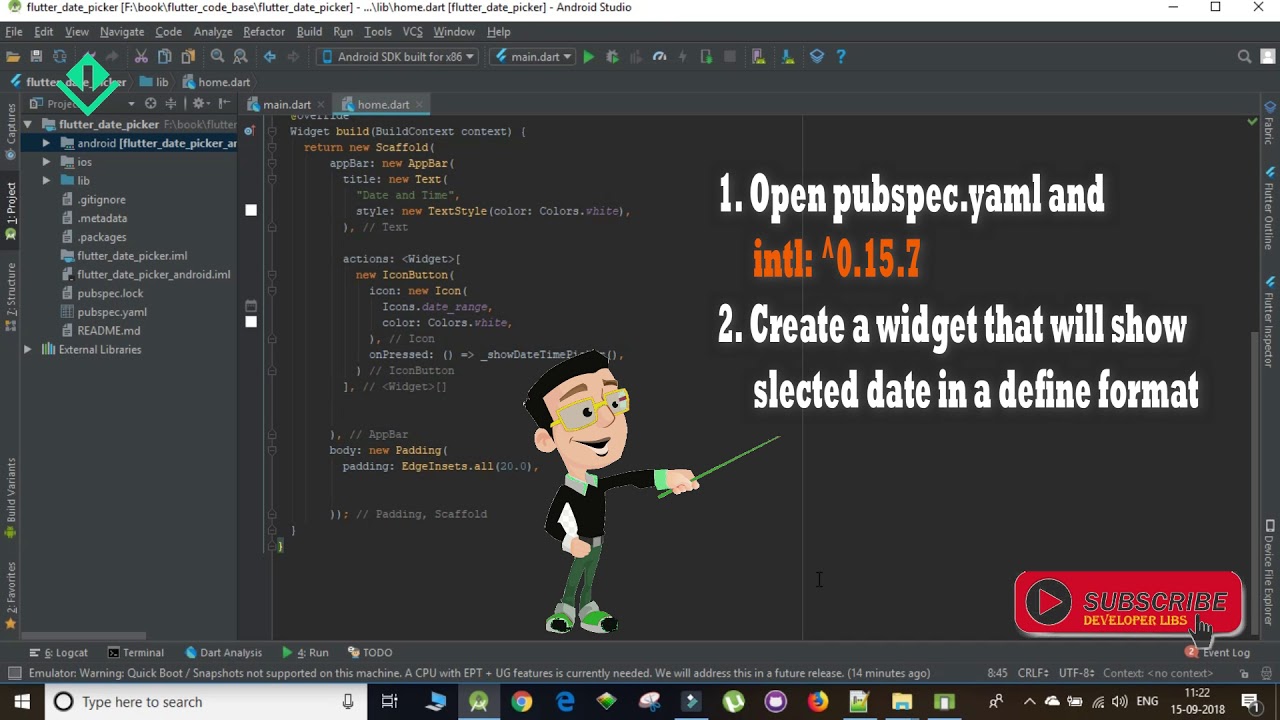1280x720 pixels.
Task: Click Windows search box
Action: coord(204,702)
